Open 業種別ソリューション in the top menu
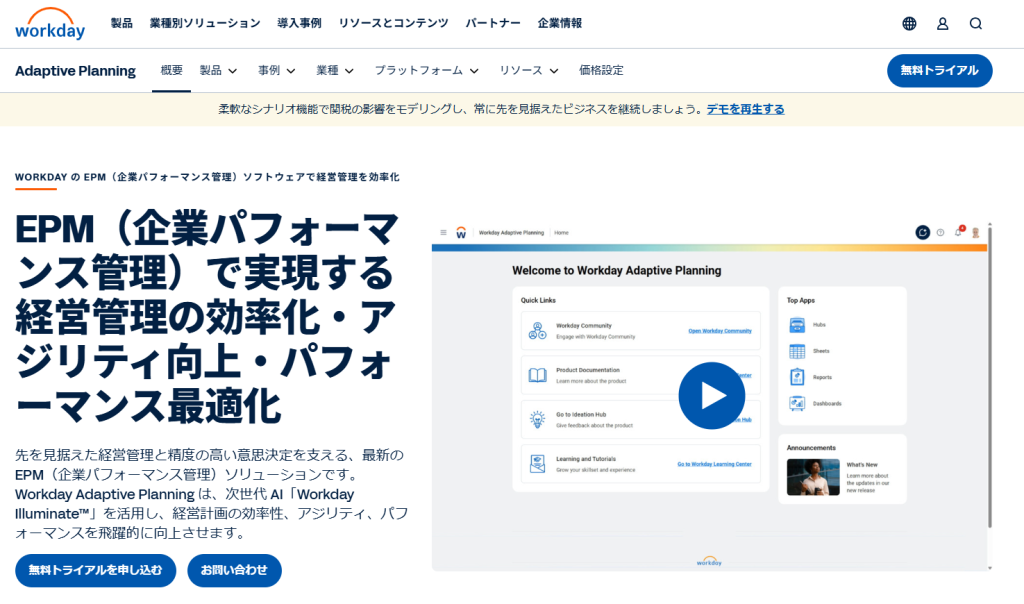 (205, 24)
